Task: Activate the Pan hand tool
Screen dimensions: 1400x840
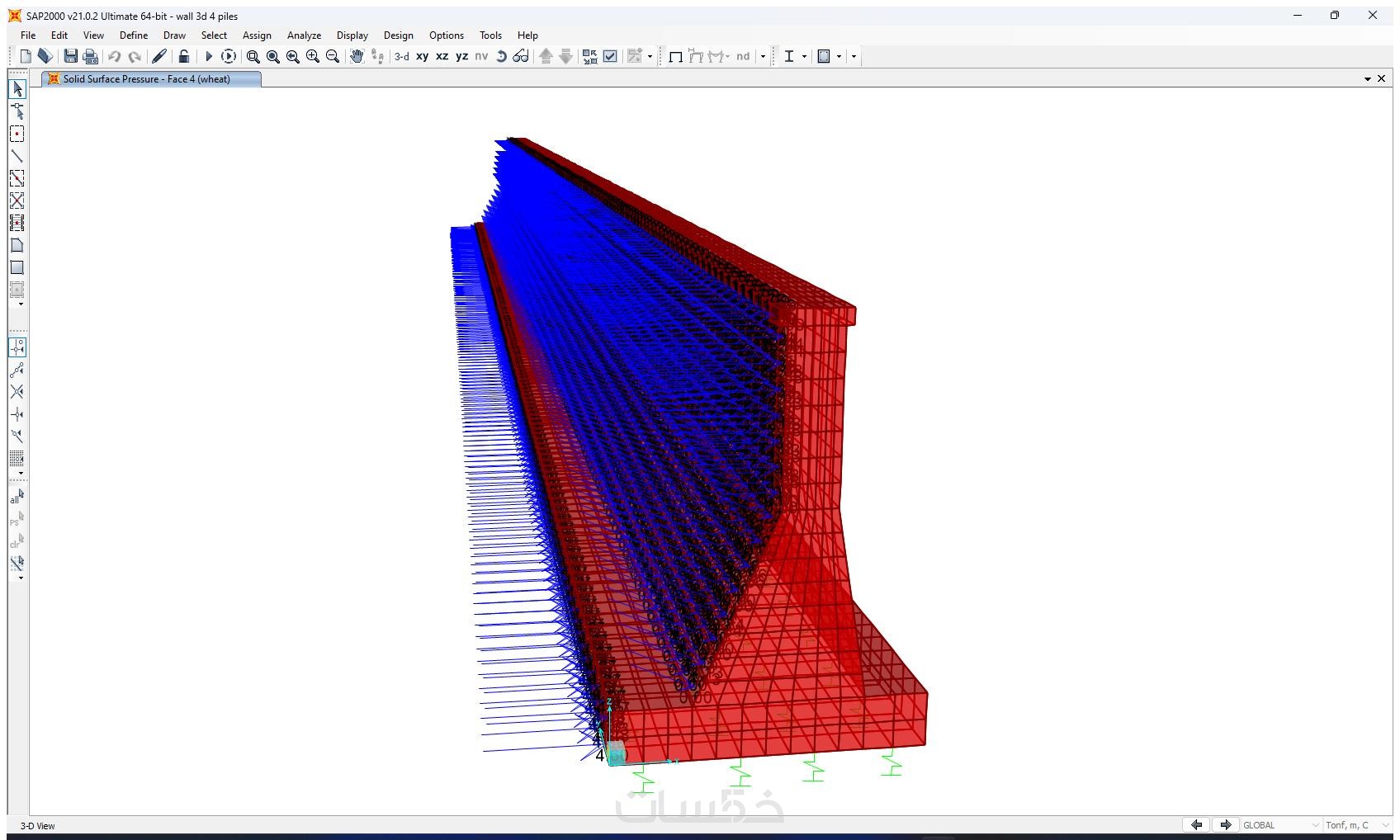Action: (x=357, y=56)
